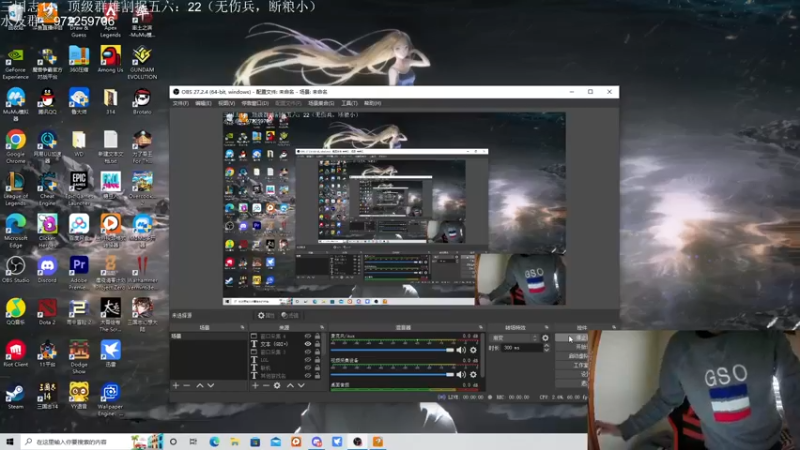
Task: Move source down in Sources panel
Action: tap(301, 385)
